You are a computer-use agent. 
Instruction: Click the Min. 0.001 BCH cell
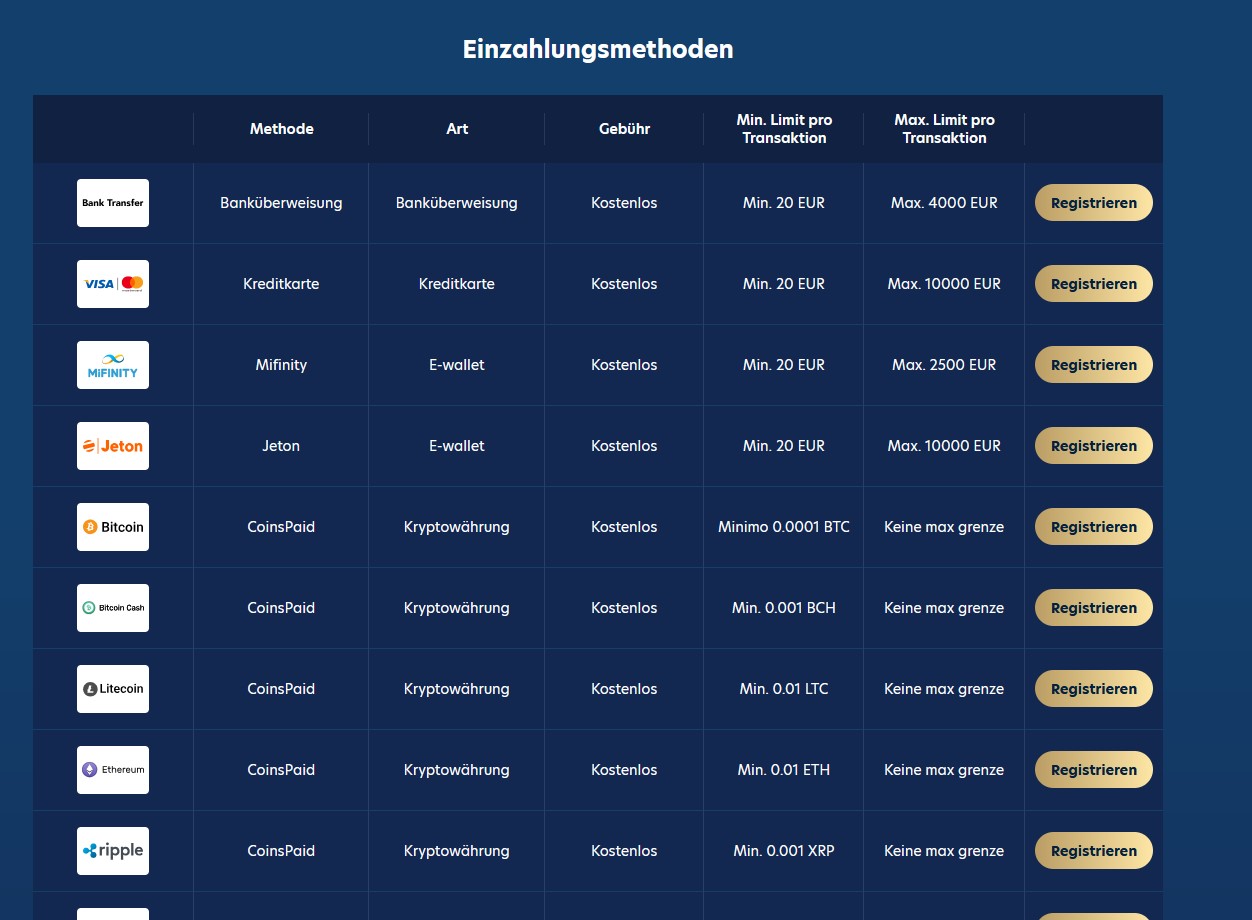(784, 608)
